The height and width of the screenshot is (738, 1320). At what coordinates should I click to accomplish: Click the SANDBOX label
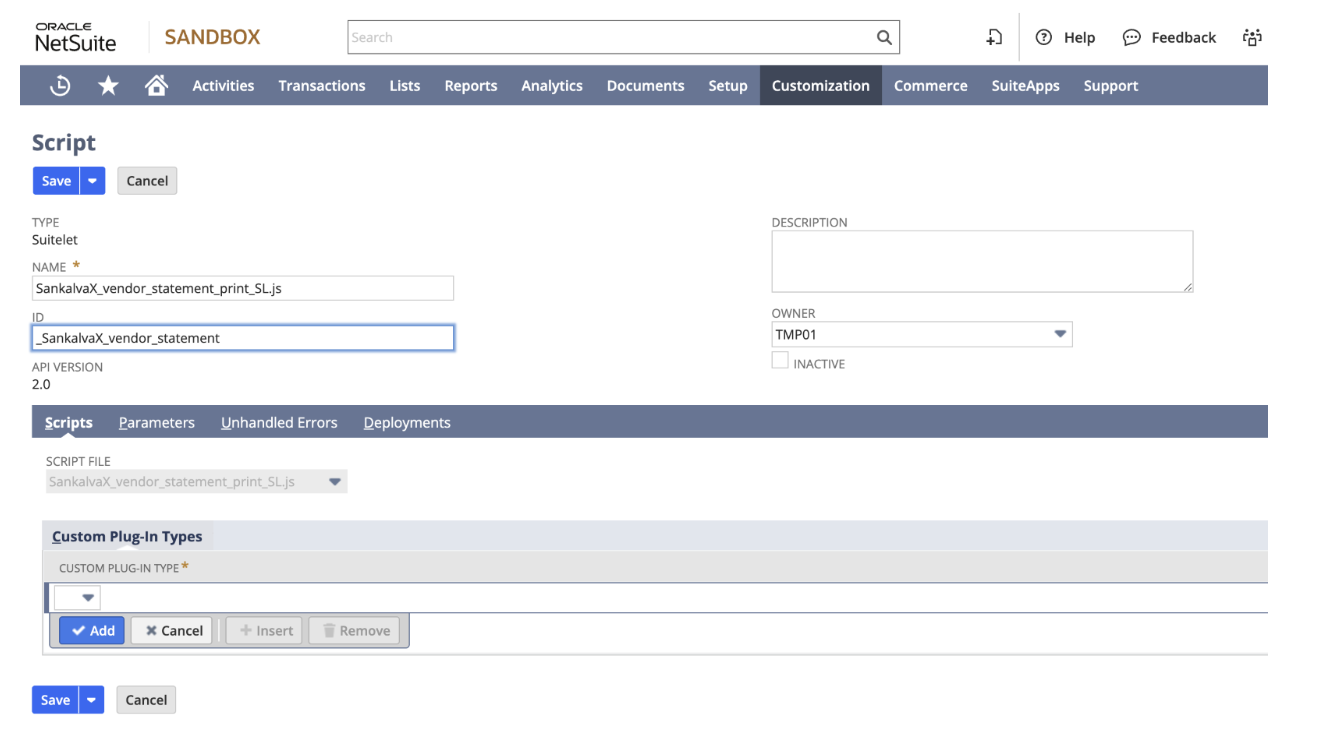212,37
